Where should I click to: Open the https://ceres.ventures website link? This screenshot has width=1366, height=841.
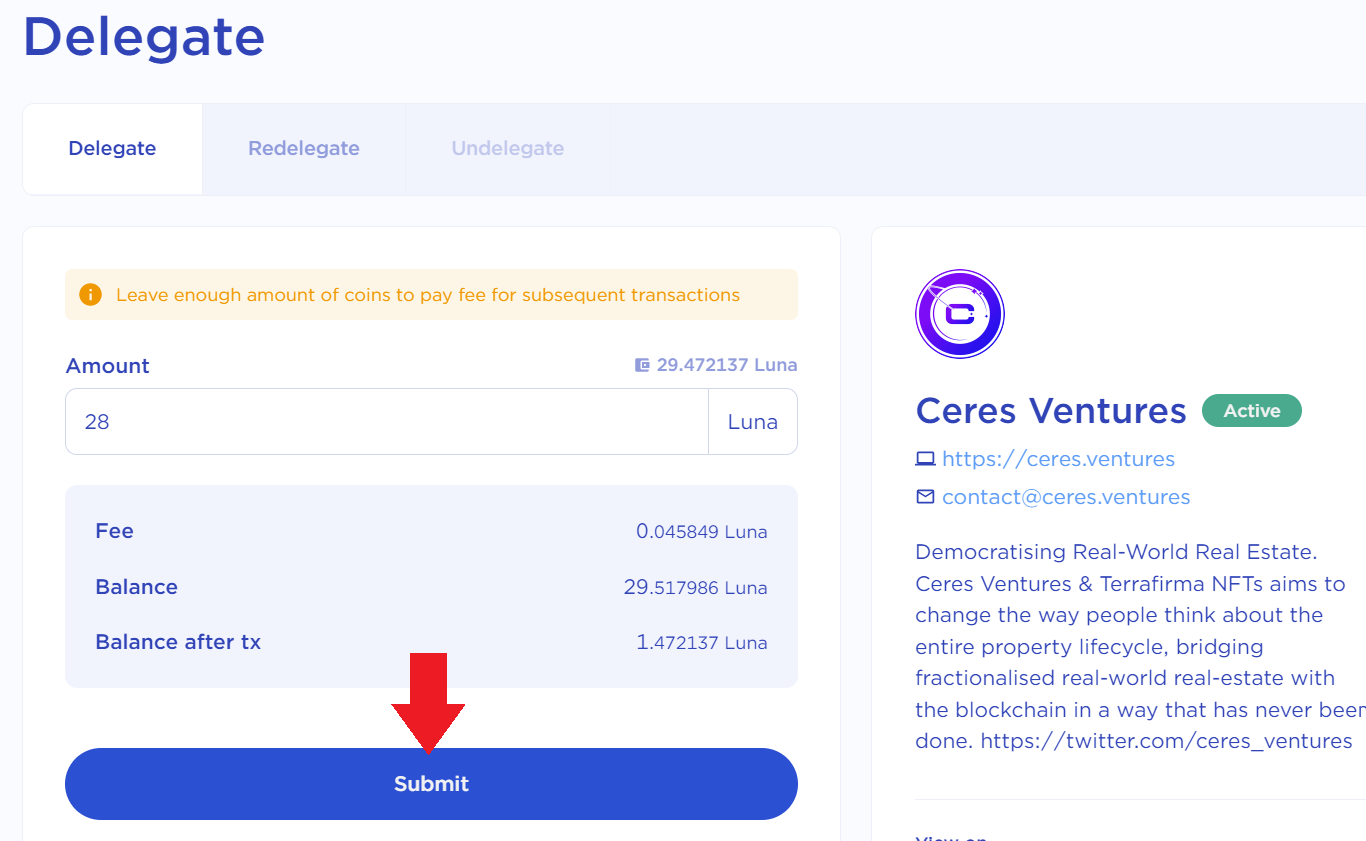coord(1058,459)
